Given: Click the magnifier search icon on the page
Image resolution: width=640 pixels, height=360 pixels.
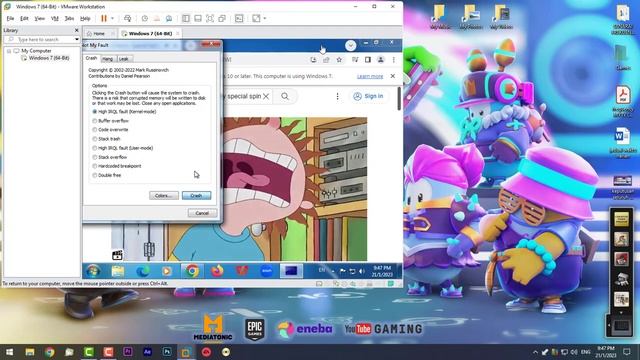Looking at the screenshot, I should [285, 96].
